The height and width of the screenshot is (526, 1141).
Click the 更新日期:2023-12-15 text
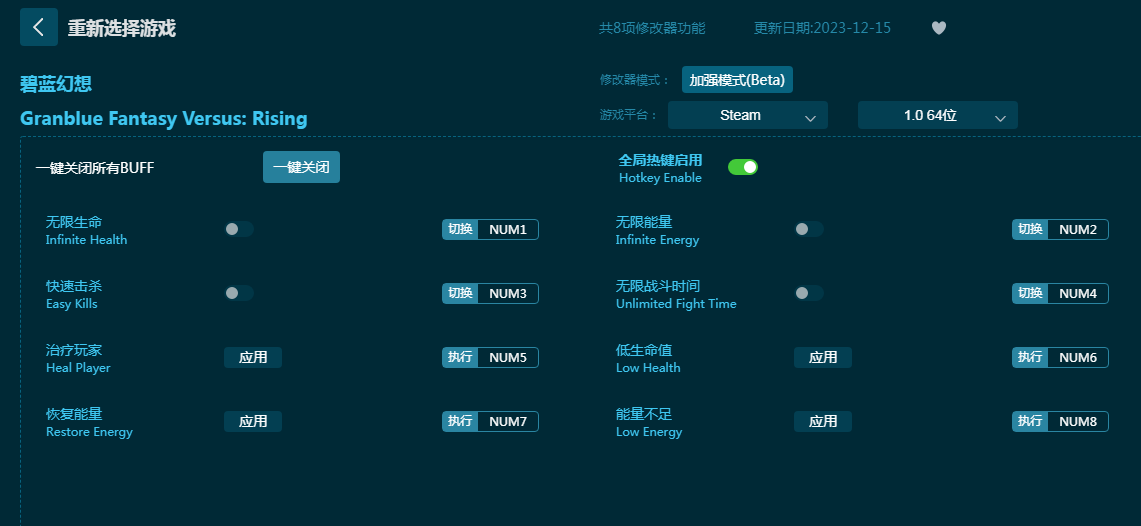[822, 28]
